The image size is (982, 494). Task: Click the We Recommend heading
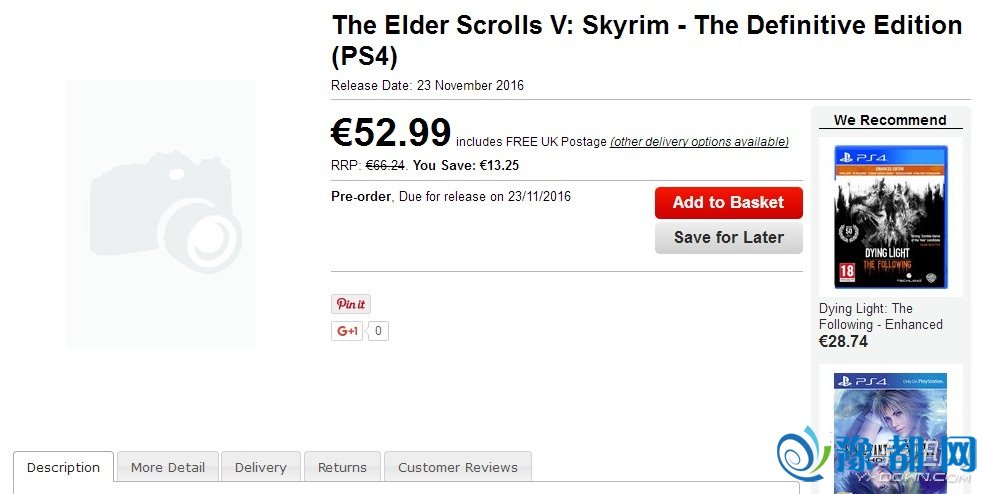pos(890,120)
